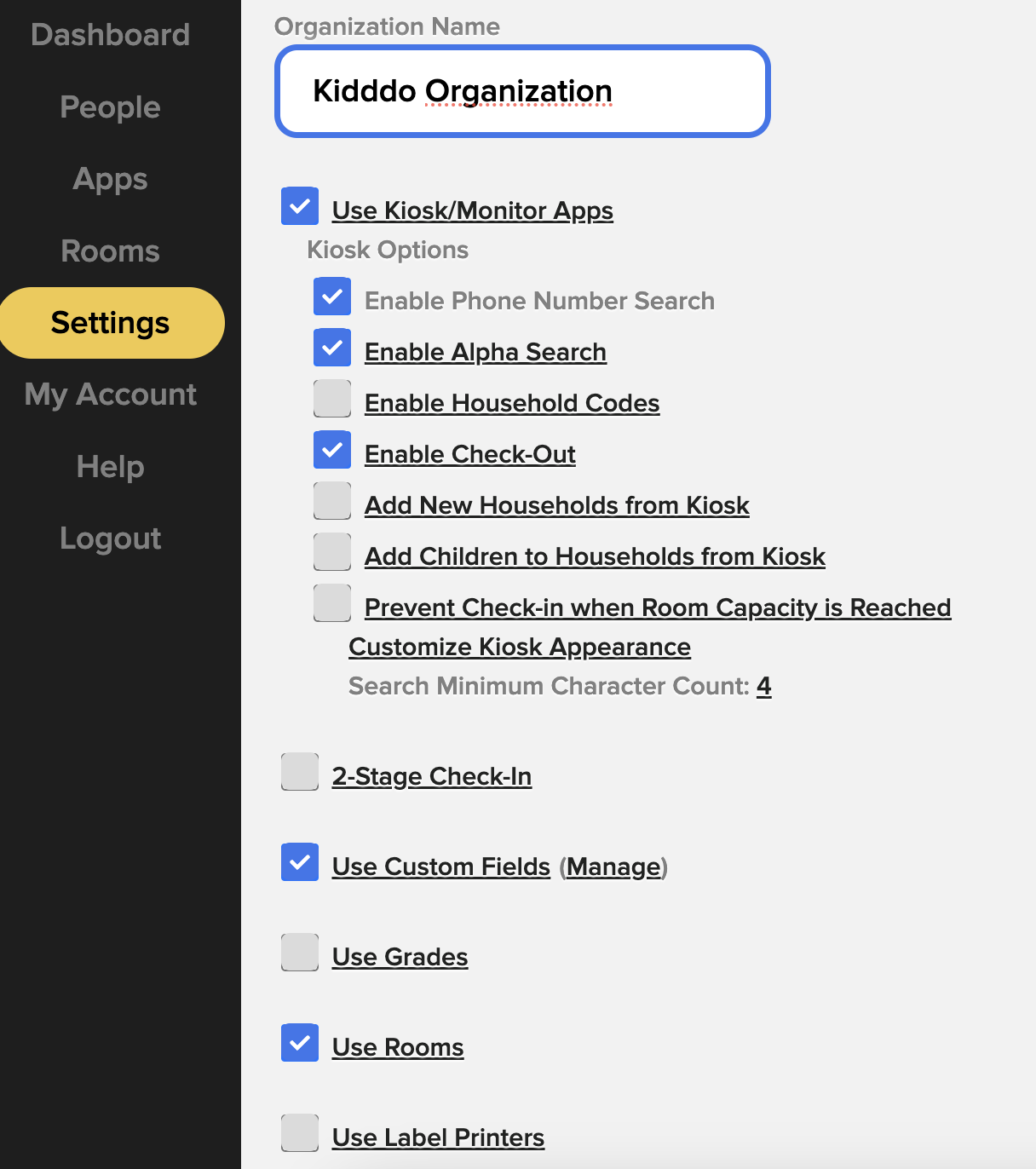Open My Account from the sidebar
Screen dimensions: 1036x1169
(110, 394)
